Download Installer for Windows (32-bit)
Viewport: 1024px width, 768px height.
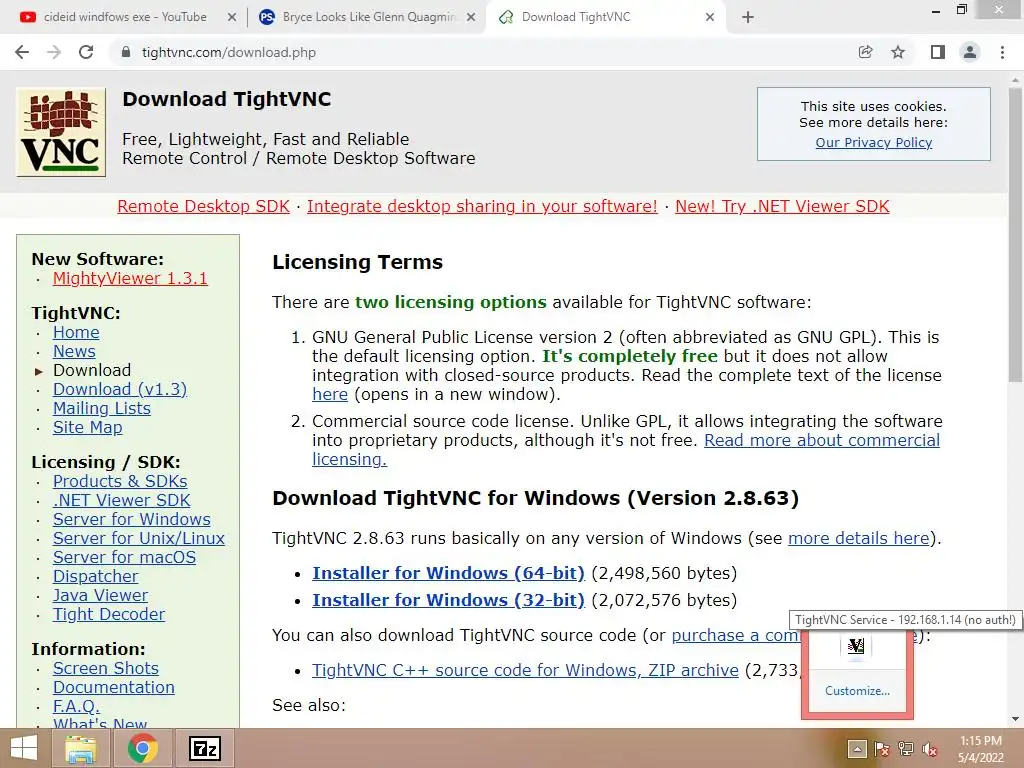click(x=448, y=600)
